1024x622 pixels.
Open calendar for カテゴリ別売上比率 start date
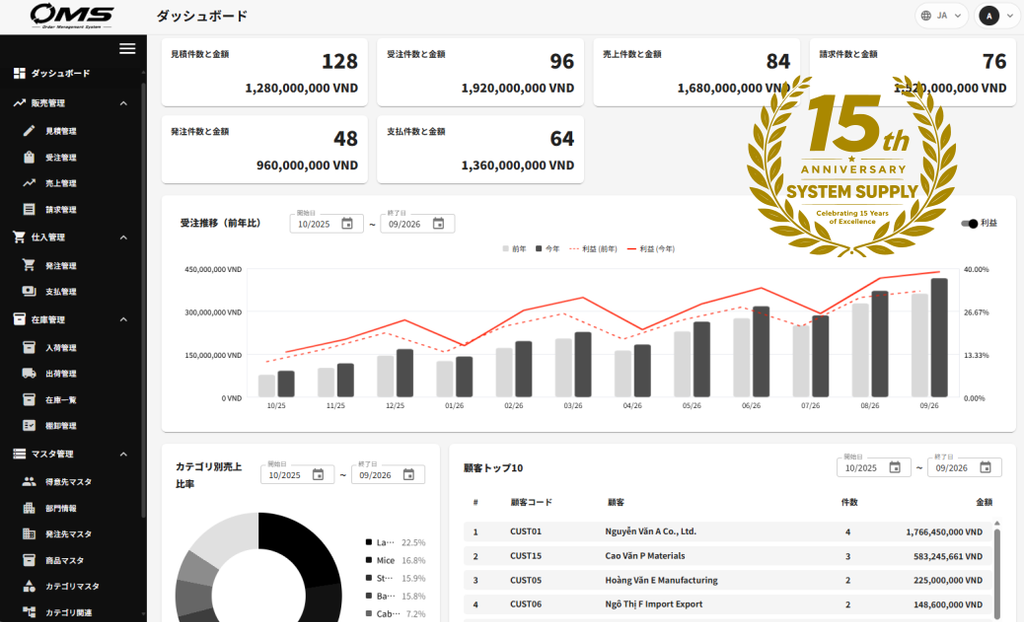pyautogui.click(x=318, y=474)
